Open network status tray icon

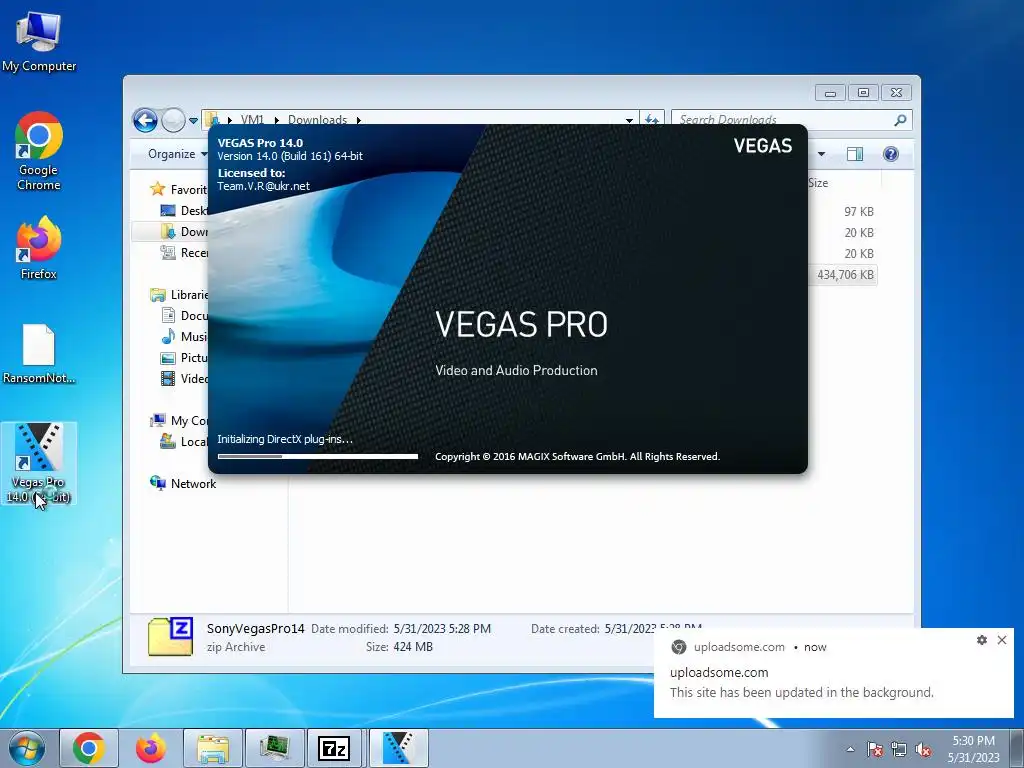pyautogui.click(x=899, y=749)
